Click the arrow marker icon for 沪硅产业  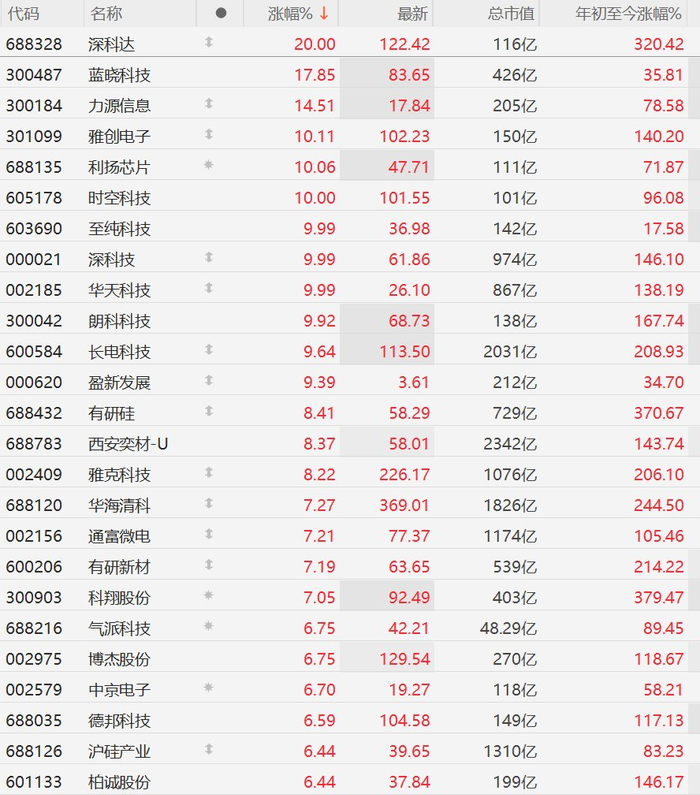click(208, 749)
